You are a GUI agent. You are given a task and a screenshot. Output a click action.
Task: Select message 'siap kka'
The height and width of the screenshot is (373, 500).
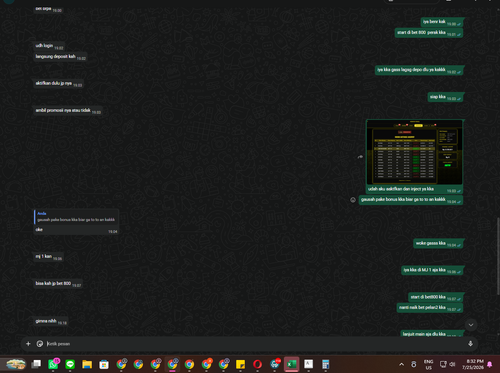coord(446,97)
